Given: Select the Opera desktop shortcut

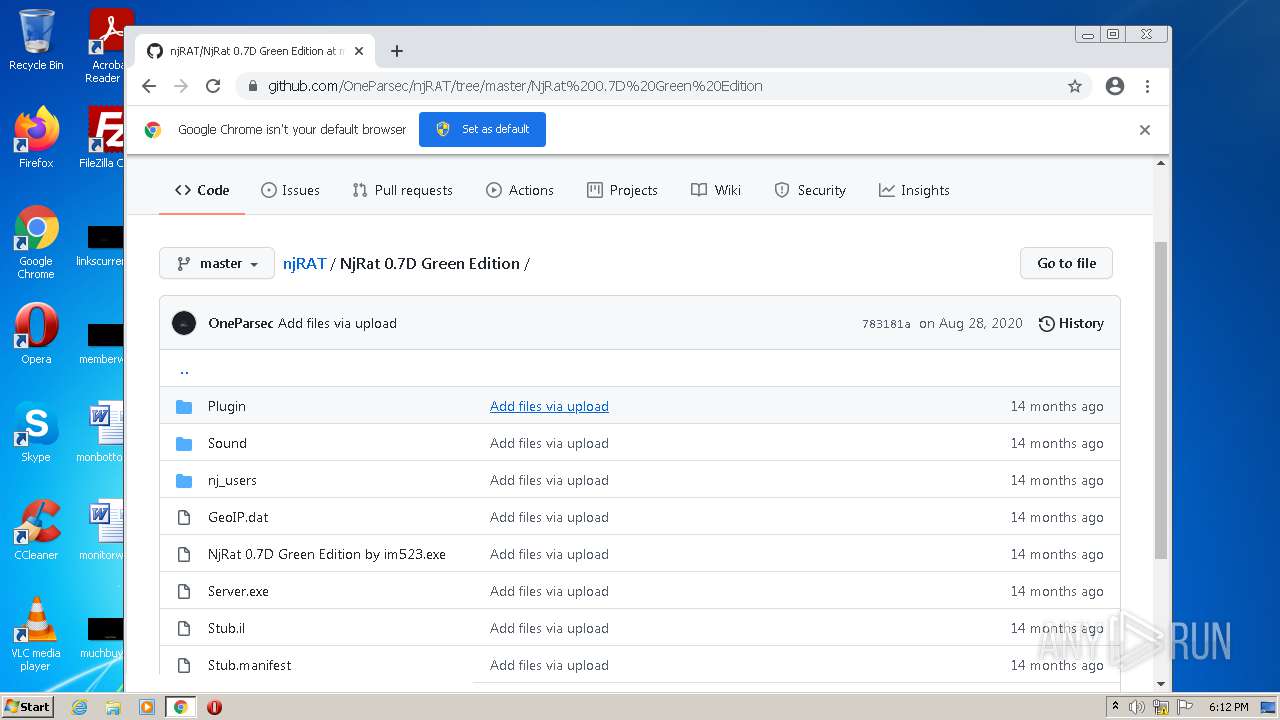Looking at the screenshot, I should [36, 334].
